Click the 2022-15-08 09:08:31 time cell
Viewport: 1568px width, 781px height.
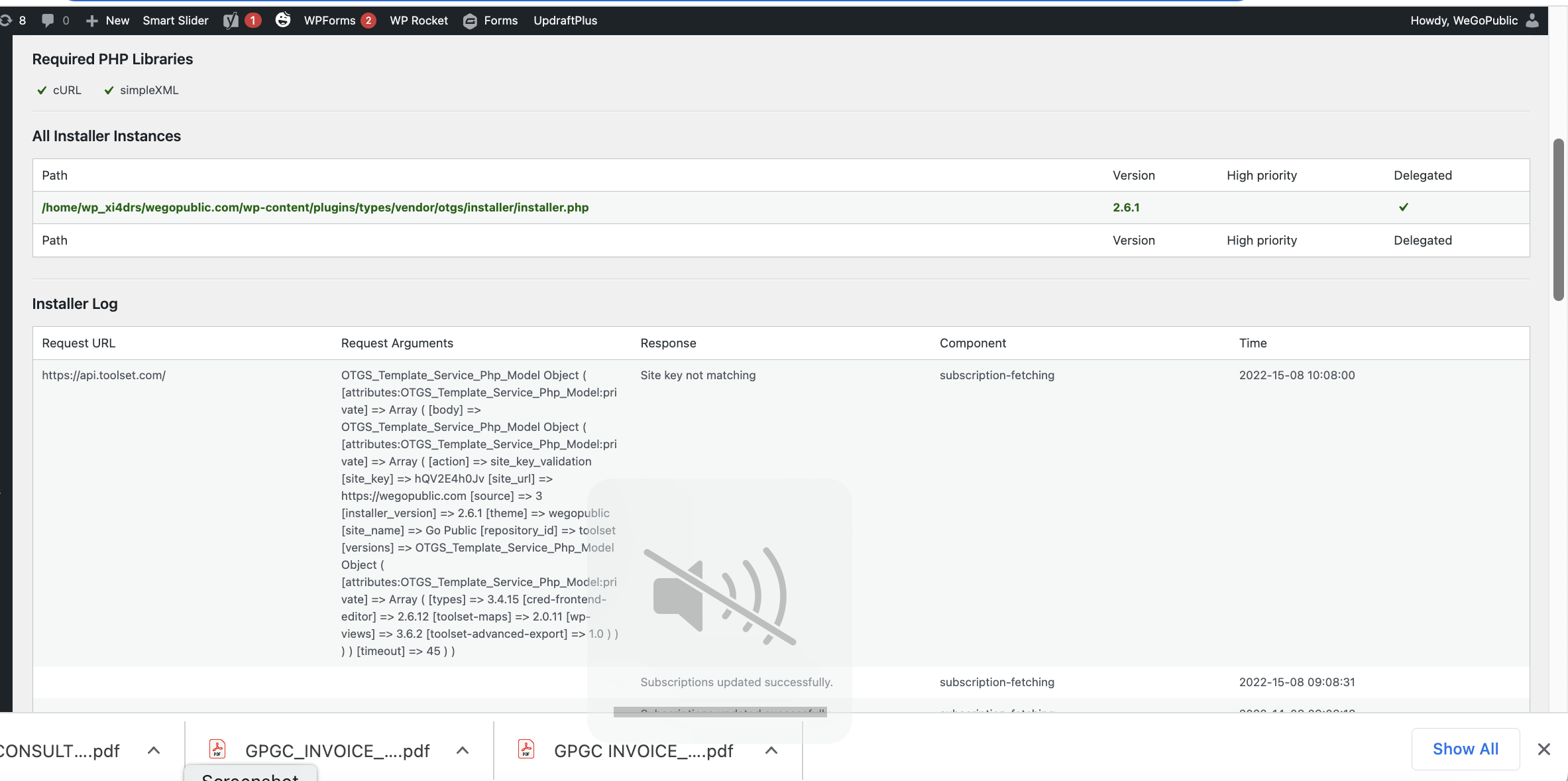[x=1297, y=682]
